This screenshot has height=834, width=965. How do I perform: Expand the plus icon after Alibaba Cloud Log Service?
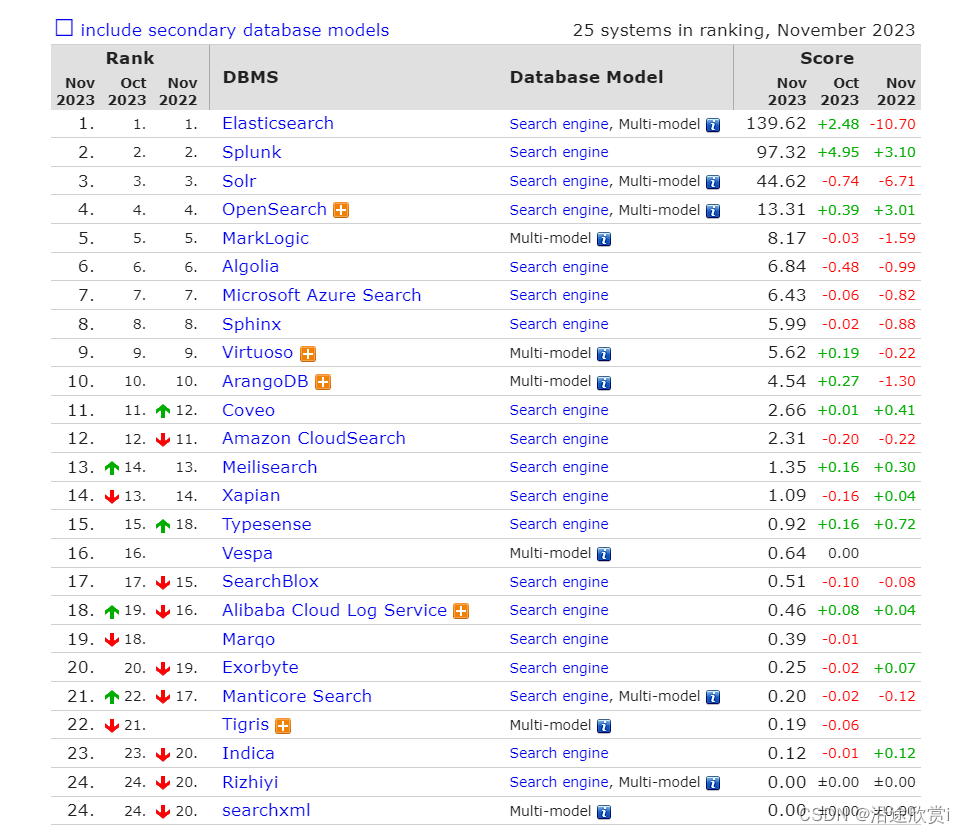(461, 610)
